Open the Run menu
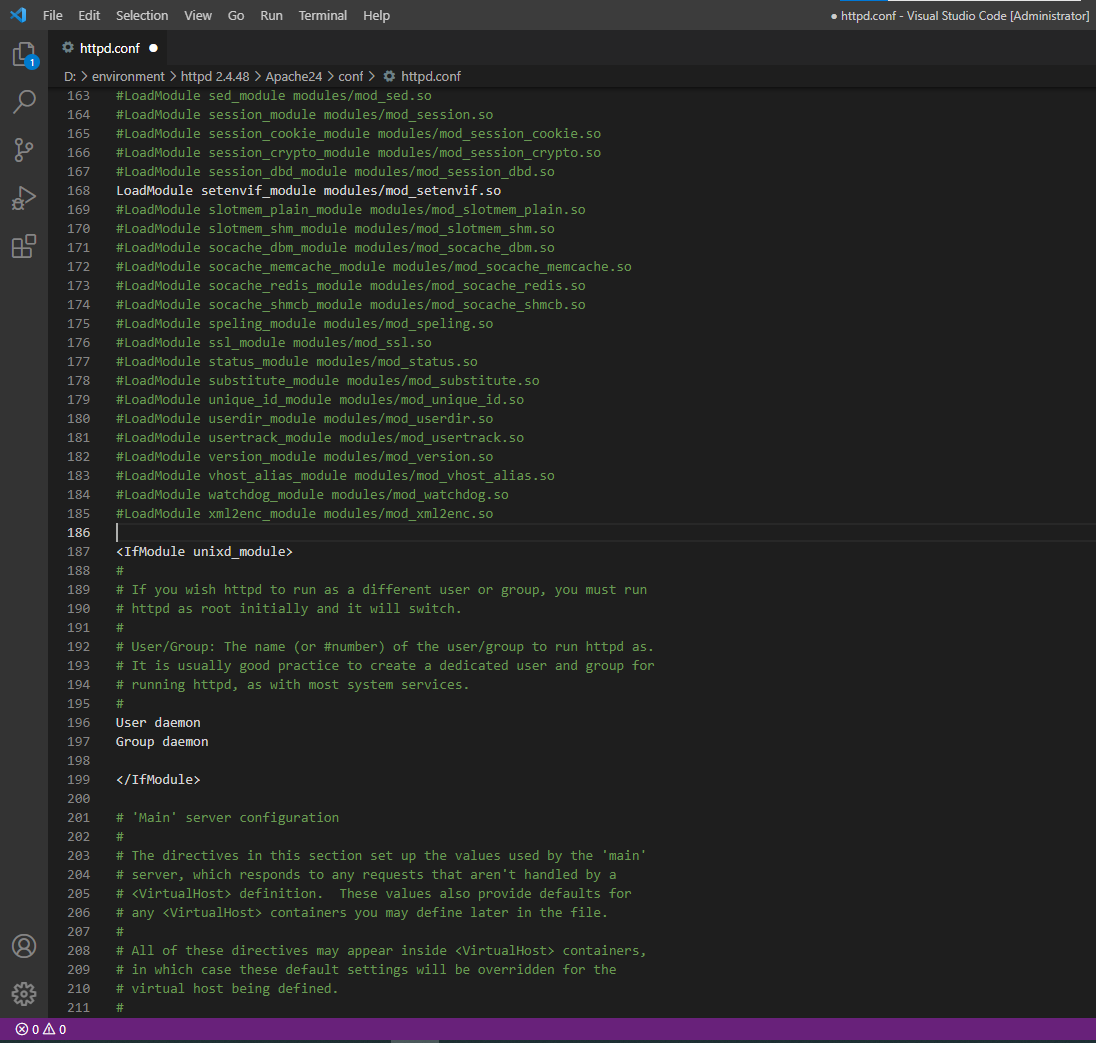Image resolution: width=1096 pixels, height=1043 pixels. (271, 15)
